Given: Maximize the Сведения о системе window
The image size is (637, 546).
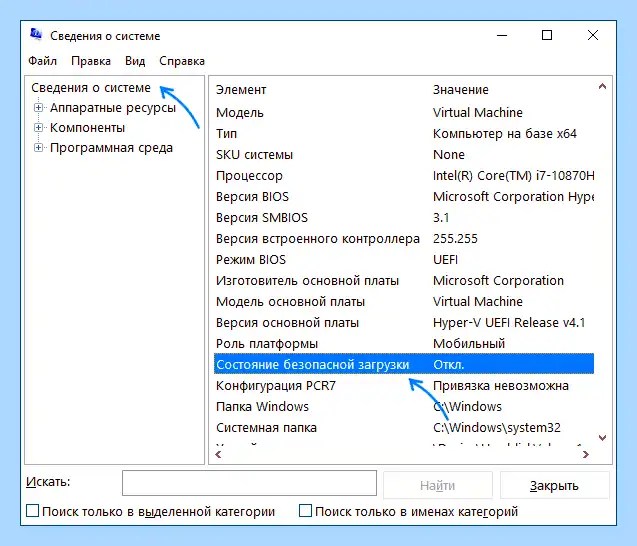Looking at the screenshot, I should [x=547, y=35].
